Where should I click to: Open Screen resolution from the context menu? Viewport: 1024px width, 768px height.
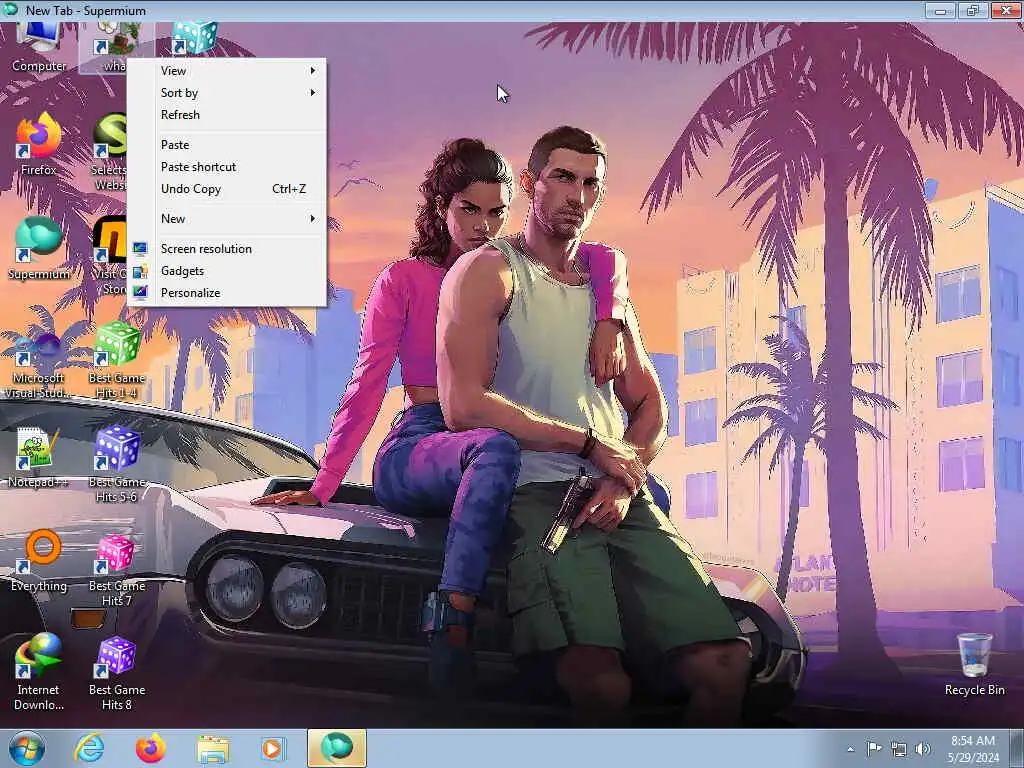(x=227, y=249)
